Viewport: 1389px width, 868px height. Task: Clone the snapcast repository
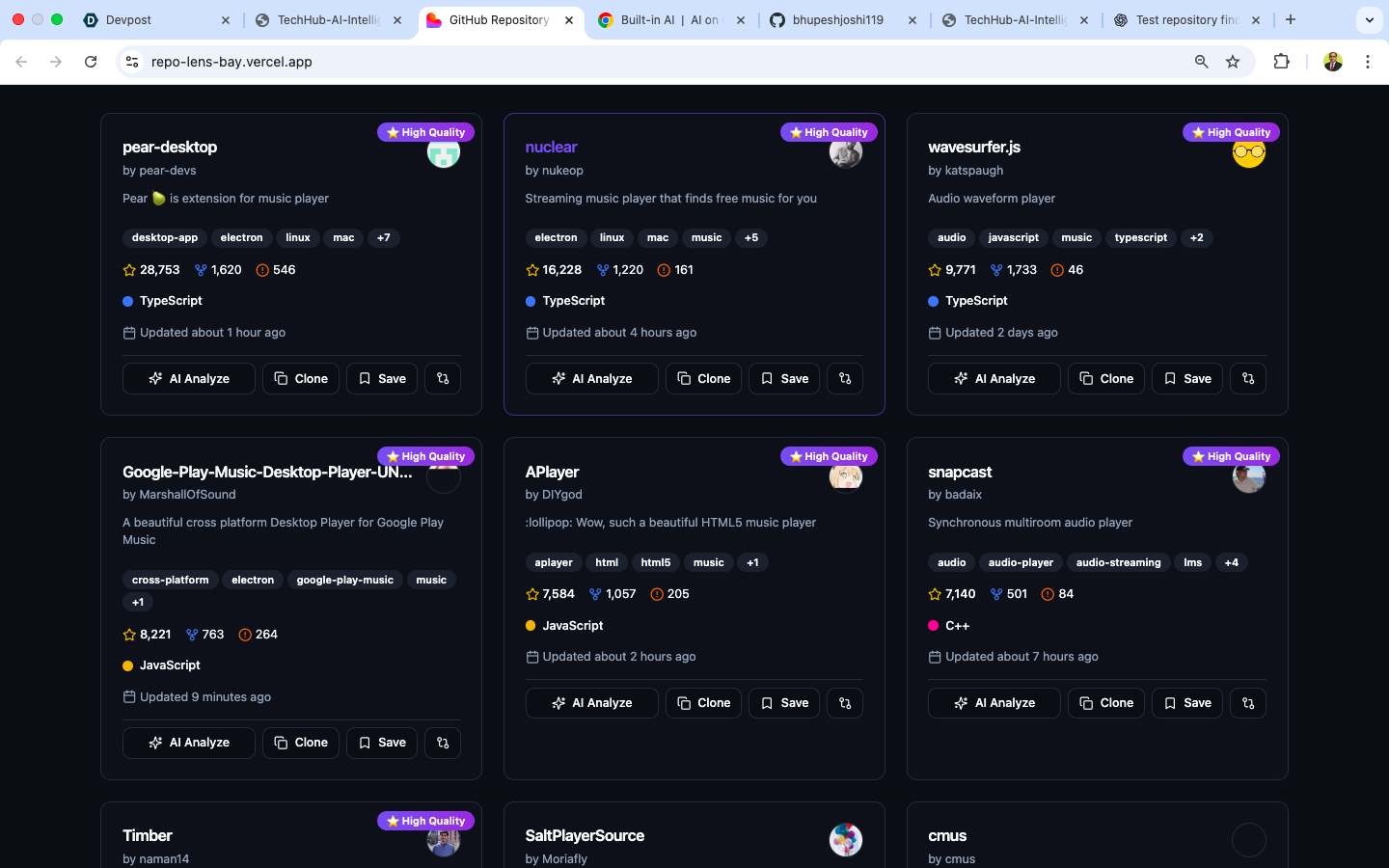pyautogui.click(x=1106, y=703)
